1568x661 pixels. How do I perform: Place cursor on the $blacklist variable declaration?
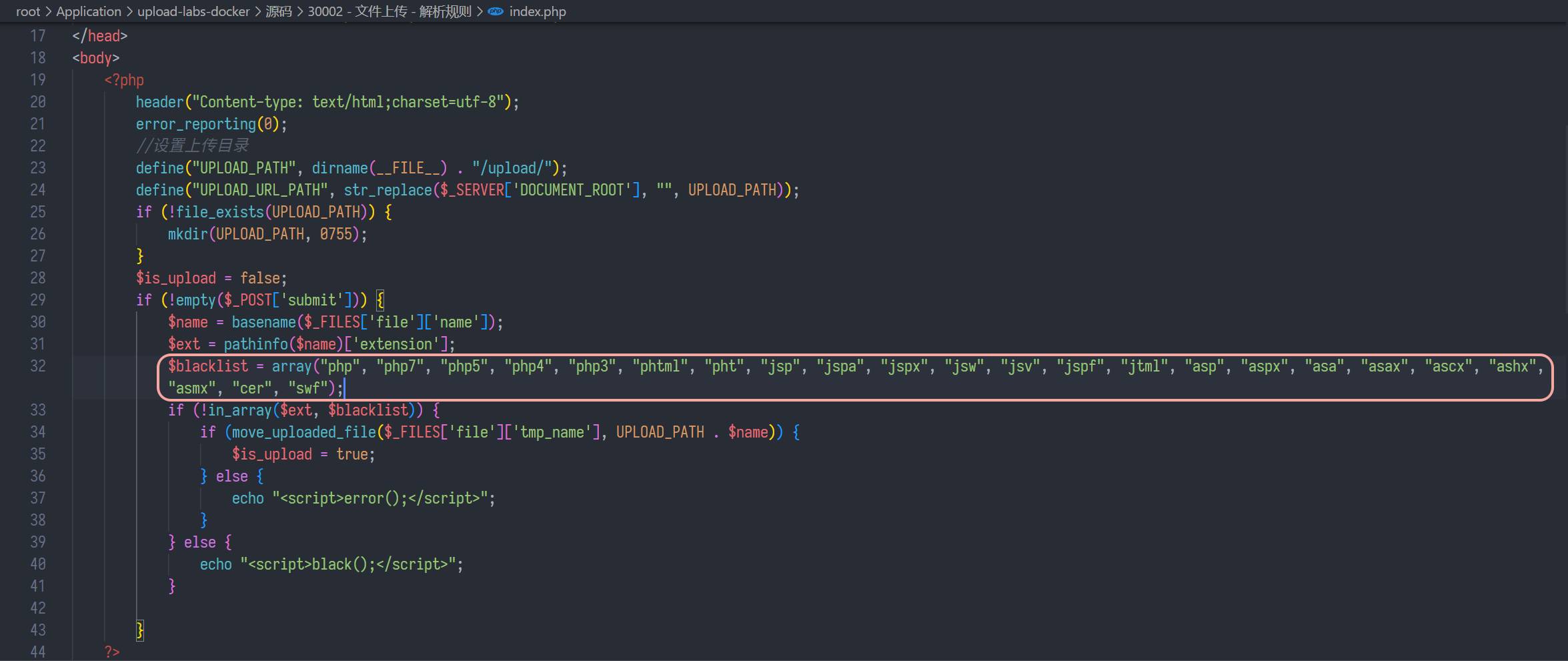click(x=207, y=366)
